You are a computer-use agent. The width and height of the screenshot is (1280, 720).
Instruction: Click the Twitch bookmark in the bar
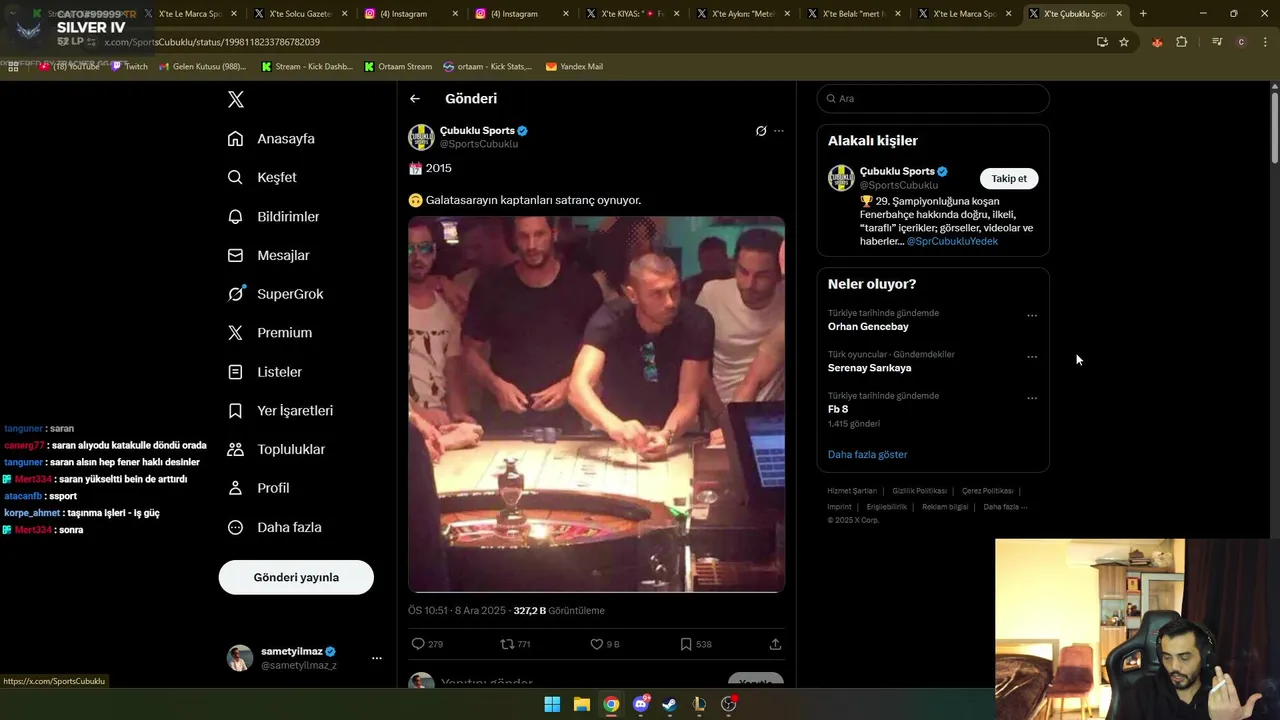tap(129, 67)
